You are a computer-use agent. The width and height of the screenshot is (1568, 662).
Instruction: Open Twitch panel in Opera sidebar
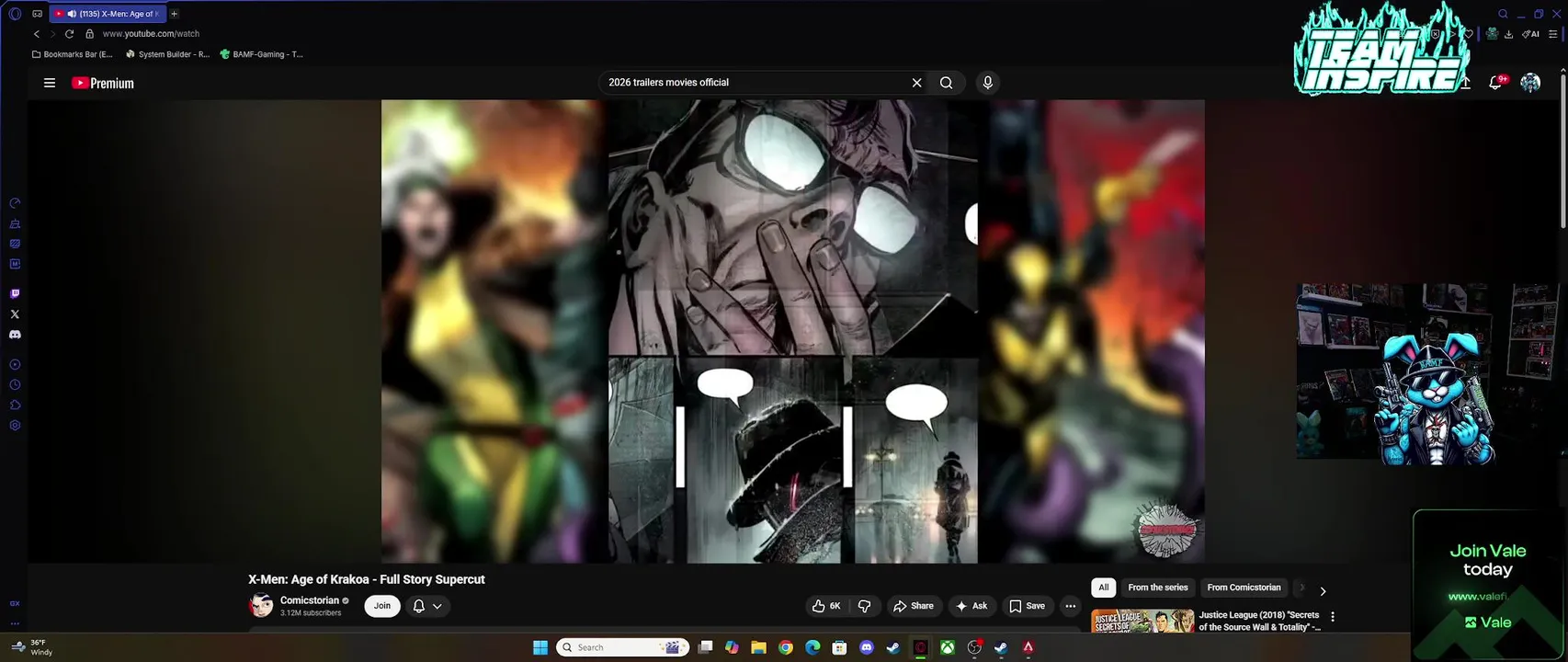15,294
